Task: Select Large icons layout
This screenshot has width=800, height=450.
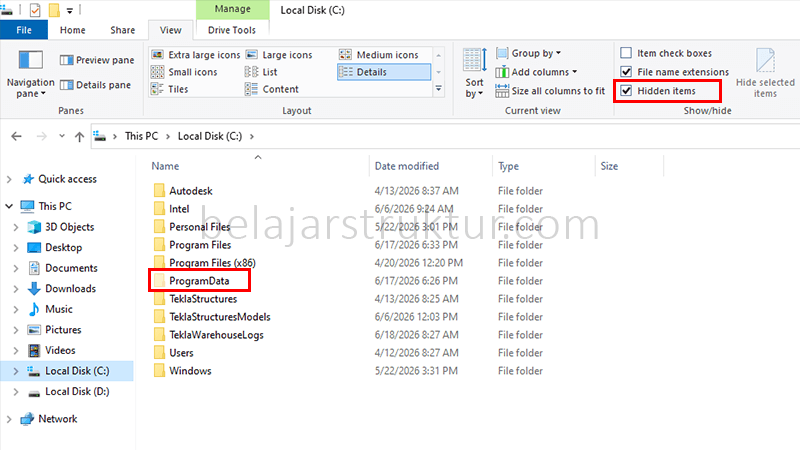Action: tap(279, 55)
